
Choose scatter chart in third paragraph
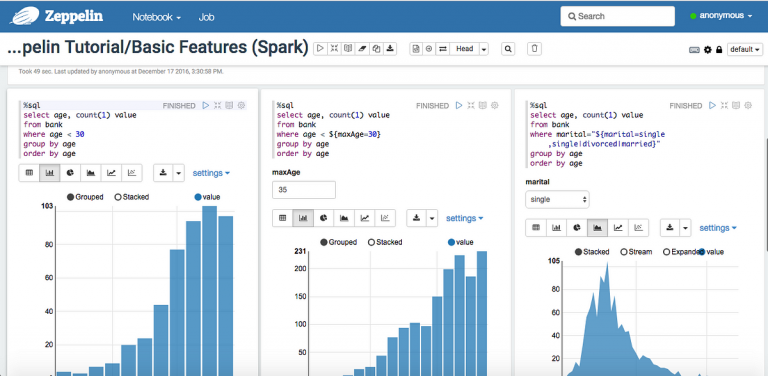coord(638,228)
